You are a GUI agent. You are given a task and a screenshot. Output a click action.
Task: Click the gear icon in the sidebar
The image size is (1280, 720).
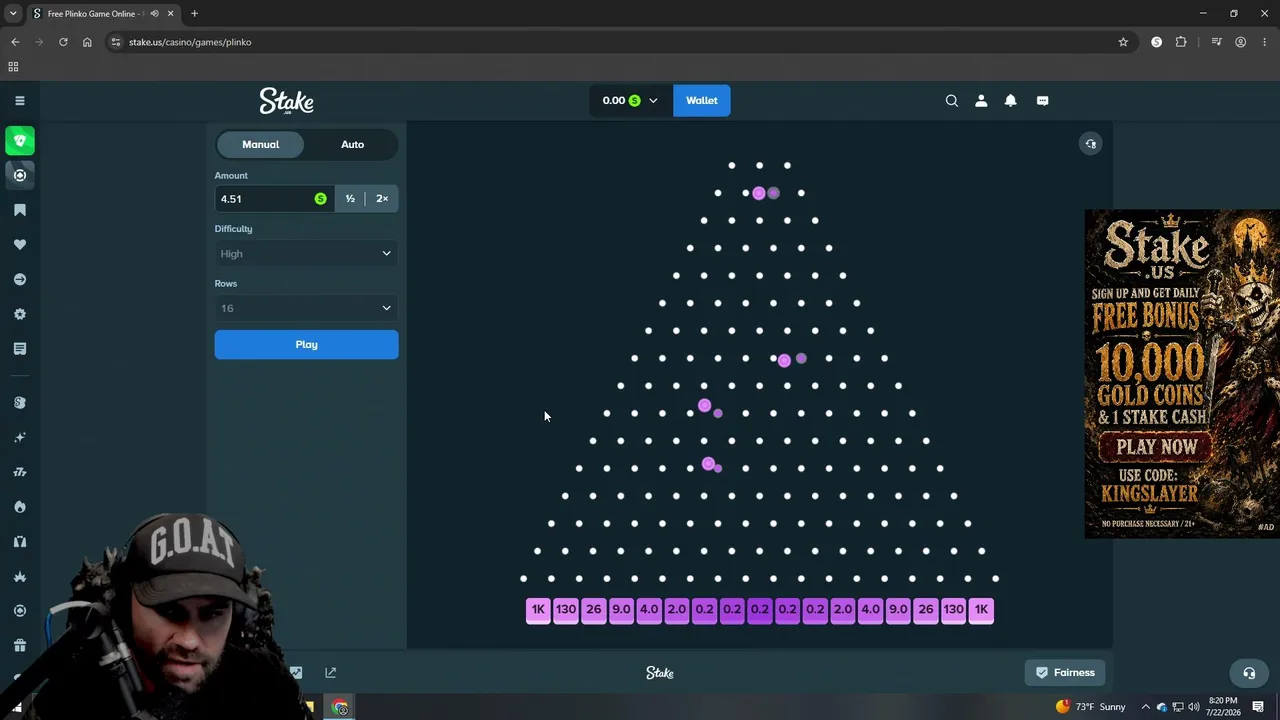coord(20,314)
